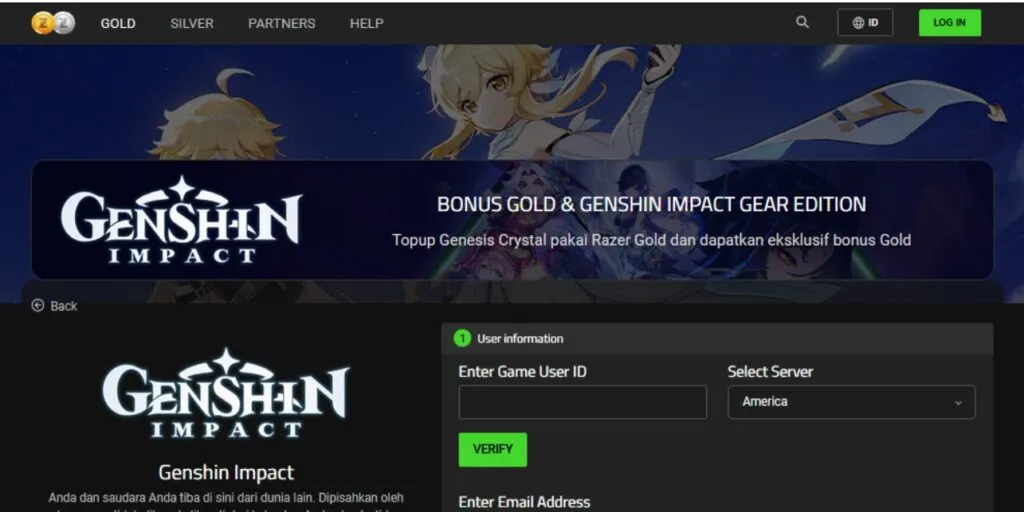
Task: Click the 'Genshin Impact' title text
Action: (x=226, y=472)
